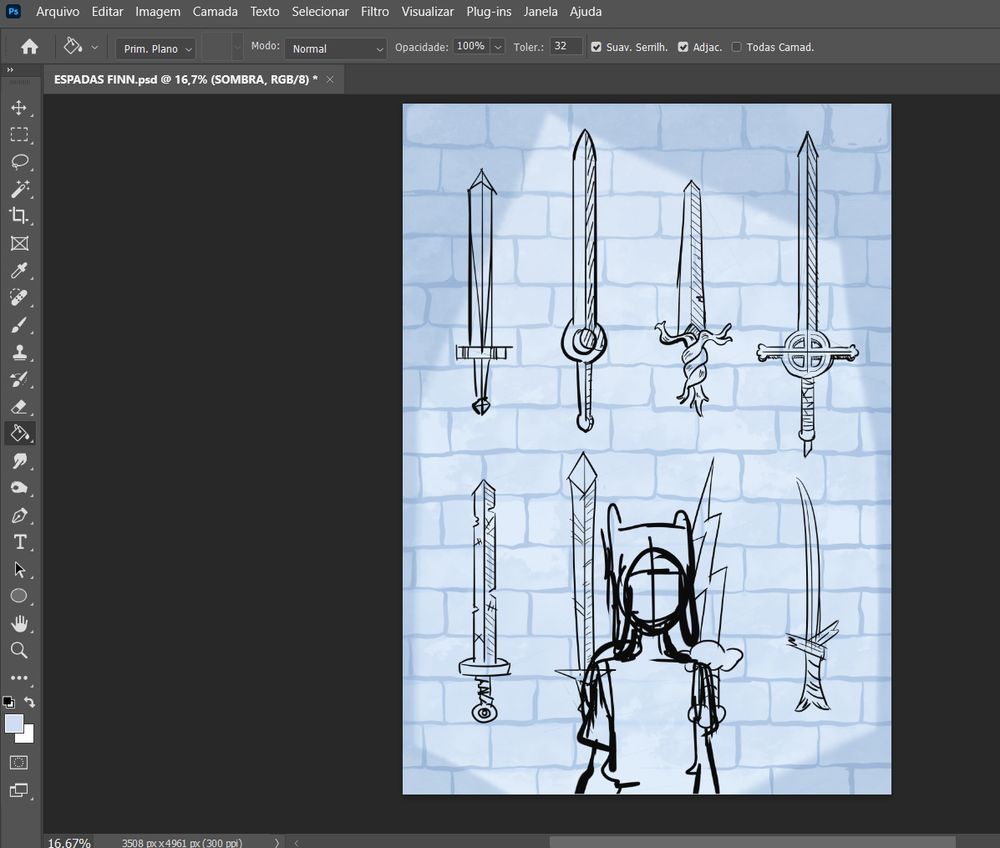Viewport: 1000px width, 848px height.
Task: Select the Zoom tool
Action: (x=19, y=650)
